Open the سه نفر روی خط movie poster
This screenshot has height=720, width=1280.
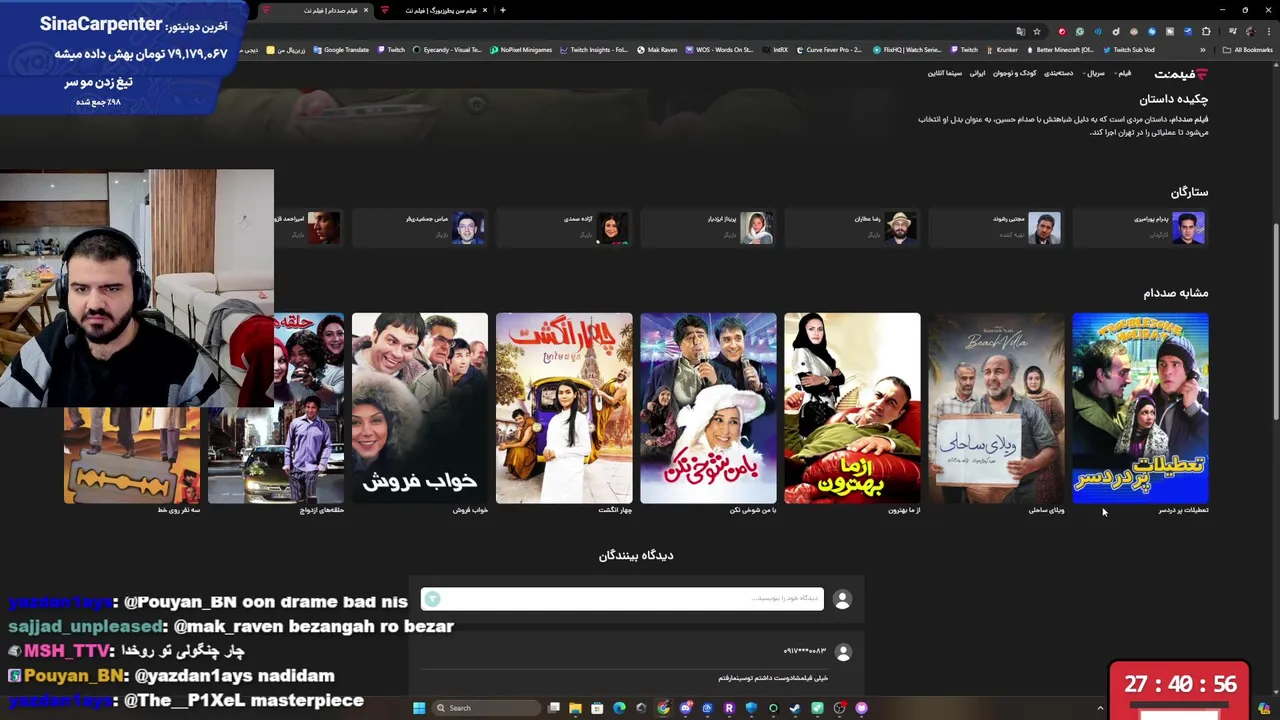pos(132,455)
